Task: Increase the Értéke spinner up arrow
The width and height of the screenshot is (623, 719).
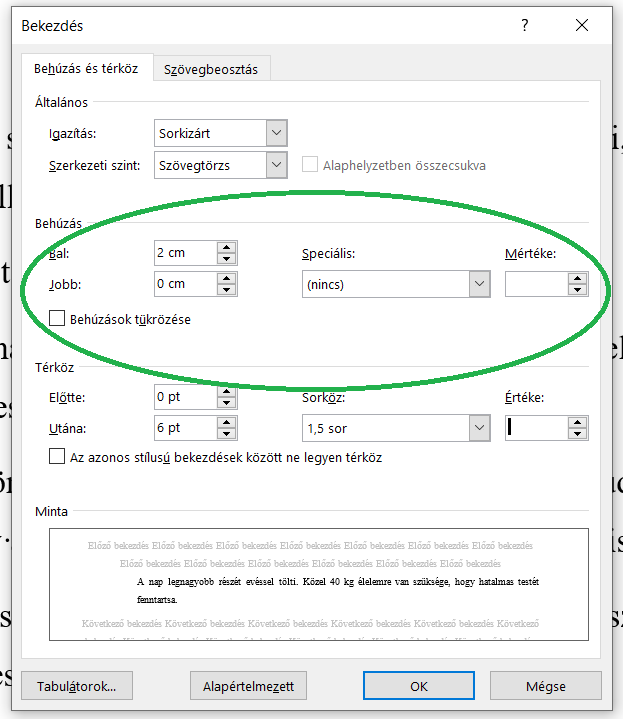Action: pos(577,422)
